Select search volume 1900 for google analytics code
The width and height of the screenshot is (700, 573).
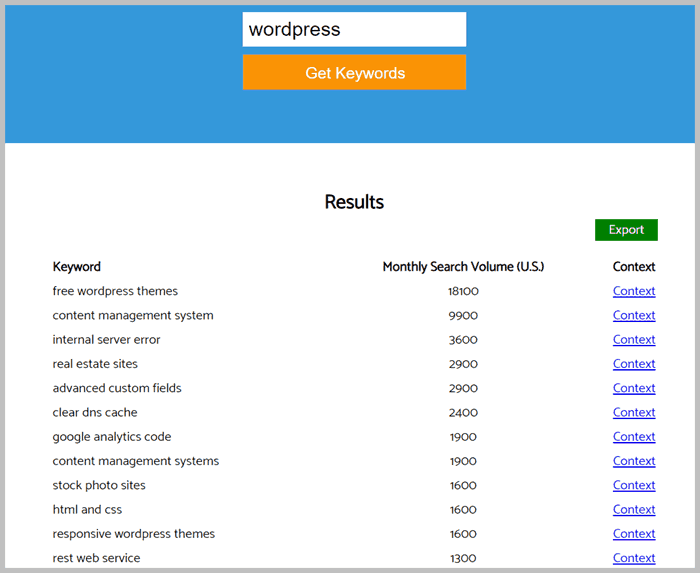pos(463,437)
